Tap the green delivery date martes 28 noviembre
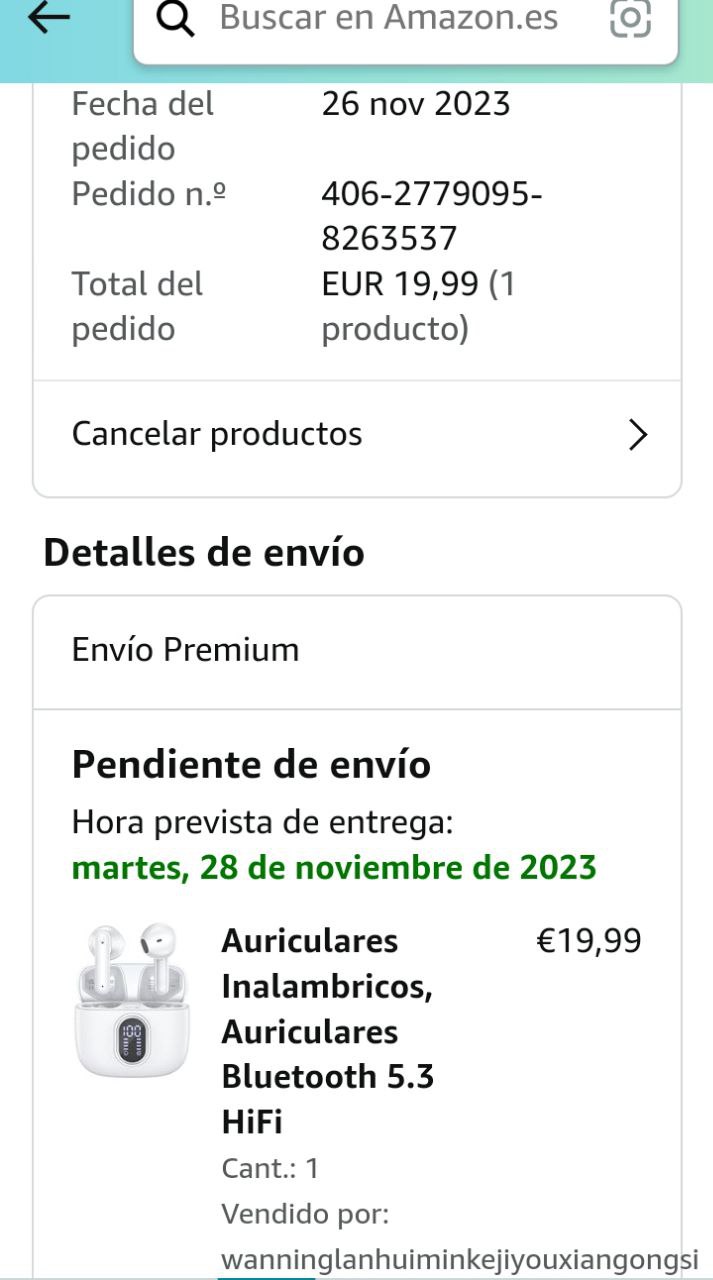The width and height of the screenshot is (713, 1280). pyautogui.click(x=334, y=867)
